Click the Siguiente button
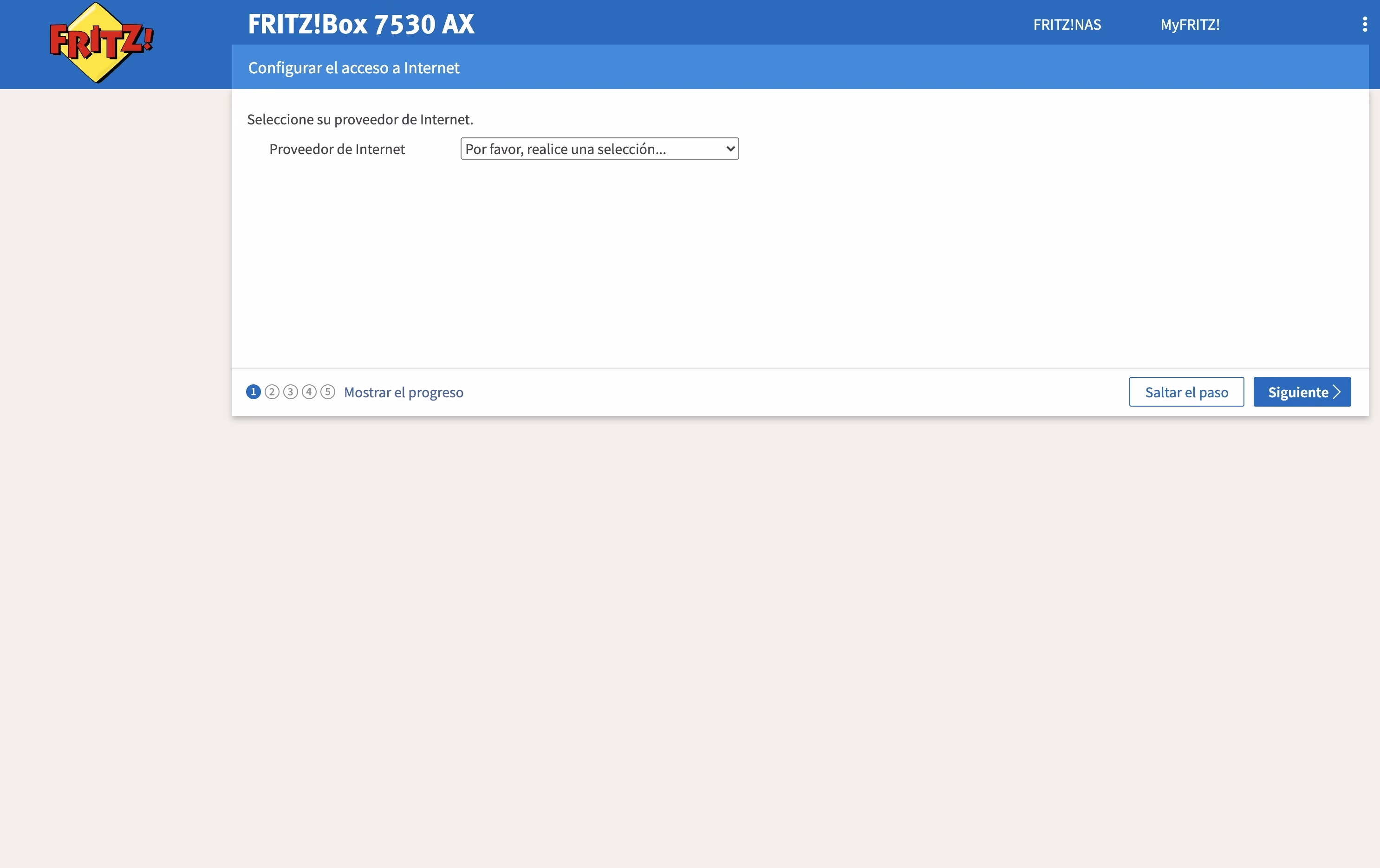The width and height of the screenshot is (1380, 868). 1302,392
